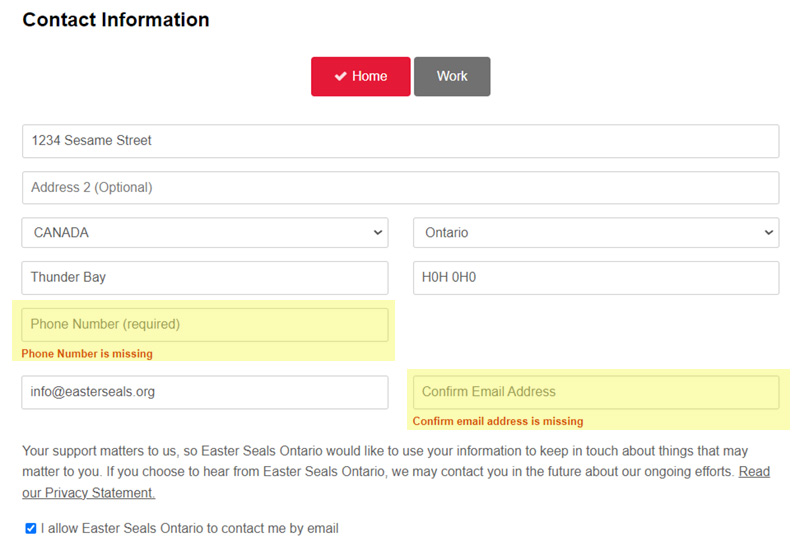800x551 pixels.
Task: Click the chevron arrow on the country selector
Action: click(377, 232)
